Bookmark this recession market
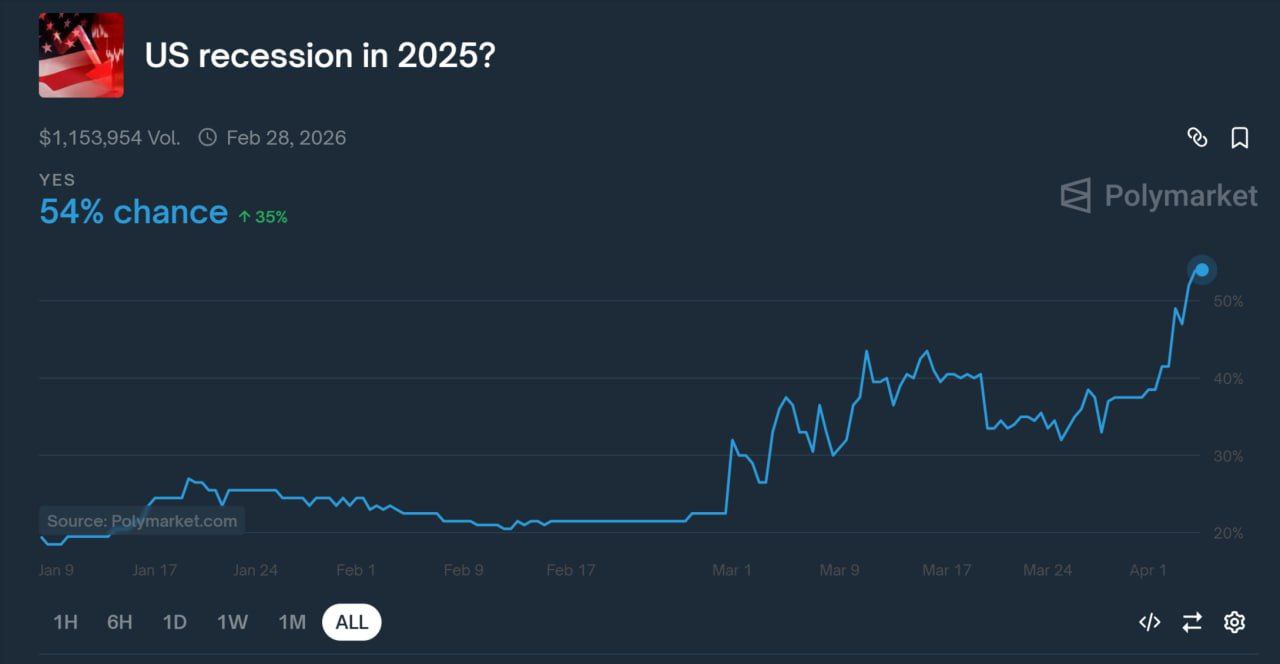This screenshot has height=664, width=1280. click(1240, 138)
